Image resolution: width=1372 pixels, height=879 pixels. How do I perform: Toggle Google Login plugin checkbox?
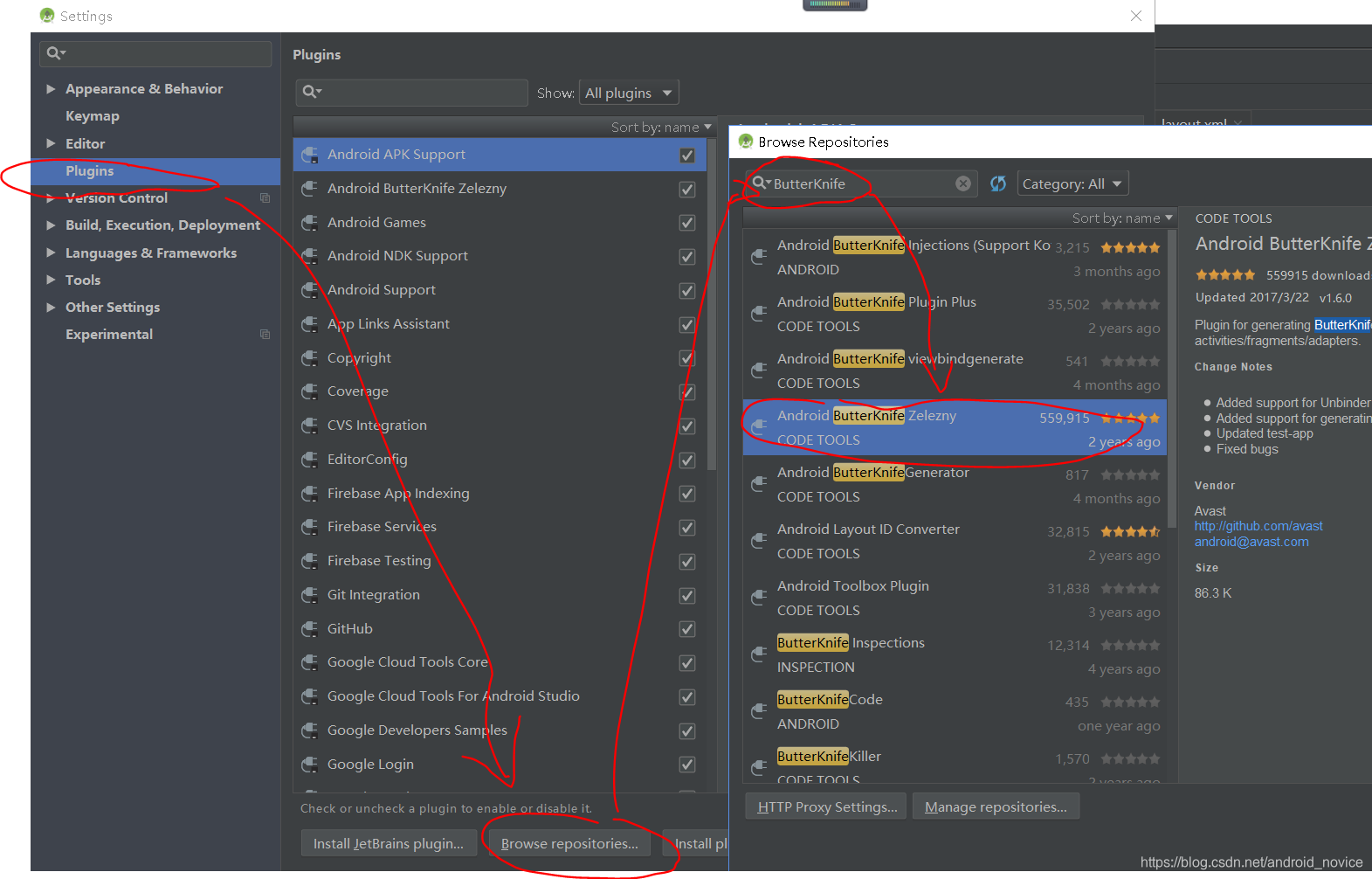[x=687, y=765]
